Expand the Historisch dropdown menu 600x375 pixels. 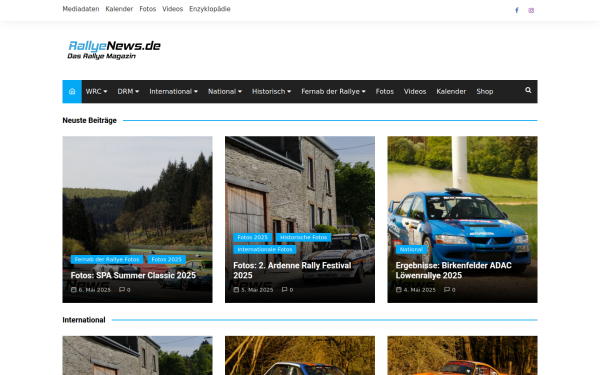(271, 91)
